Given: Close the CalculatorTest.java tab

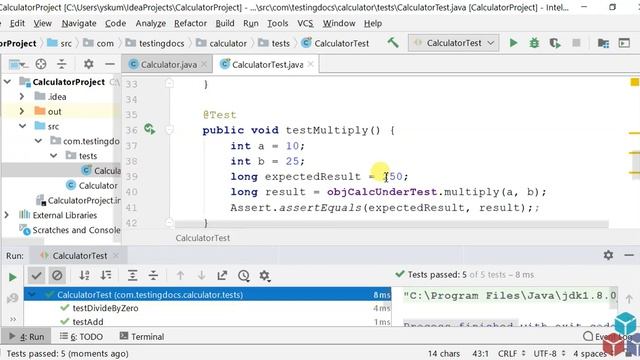Looking at the screenshot, I should click(310, 64).
